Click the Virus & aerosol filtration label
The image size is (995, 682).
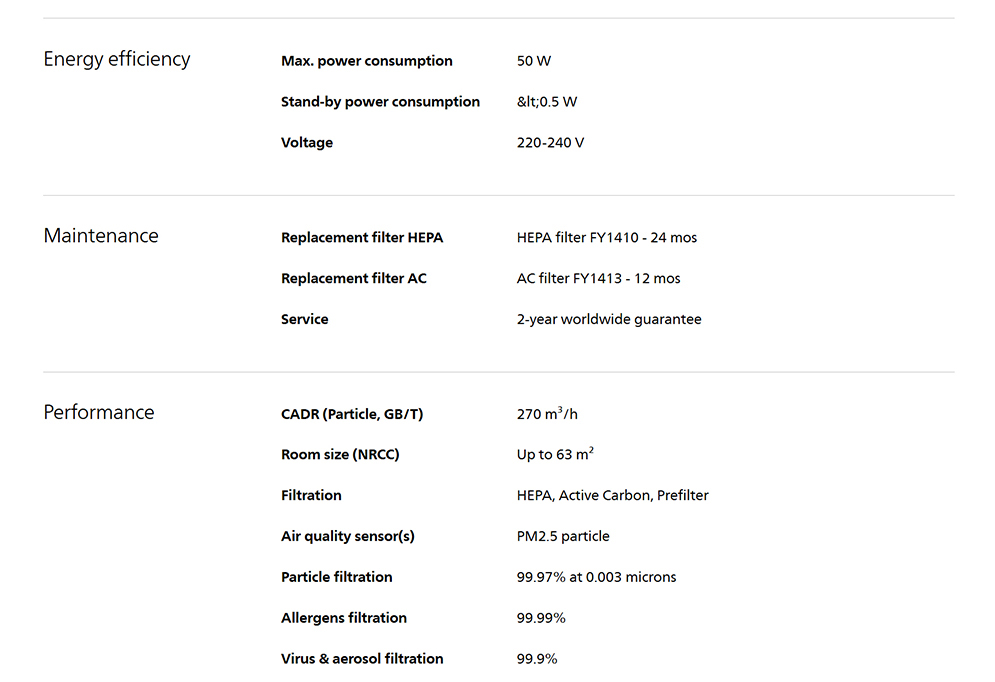[x=362, y=659]
